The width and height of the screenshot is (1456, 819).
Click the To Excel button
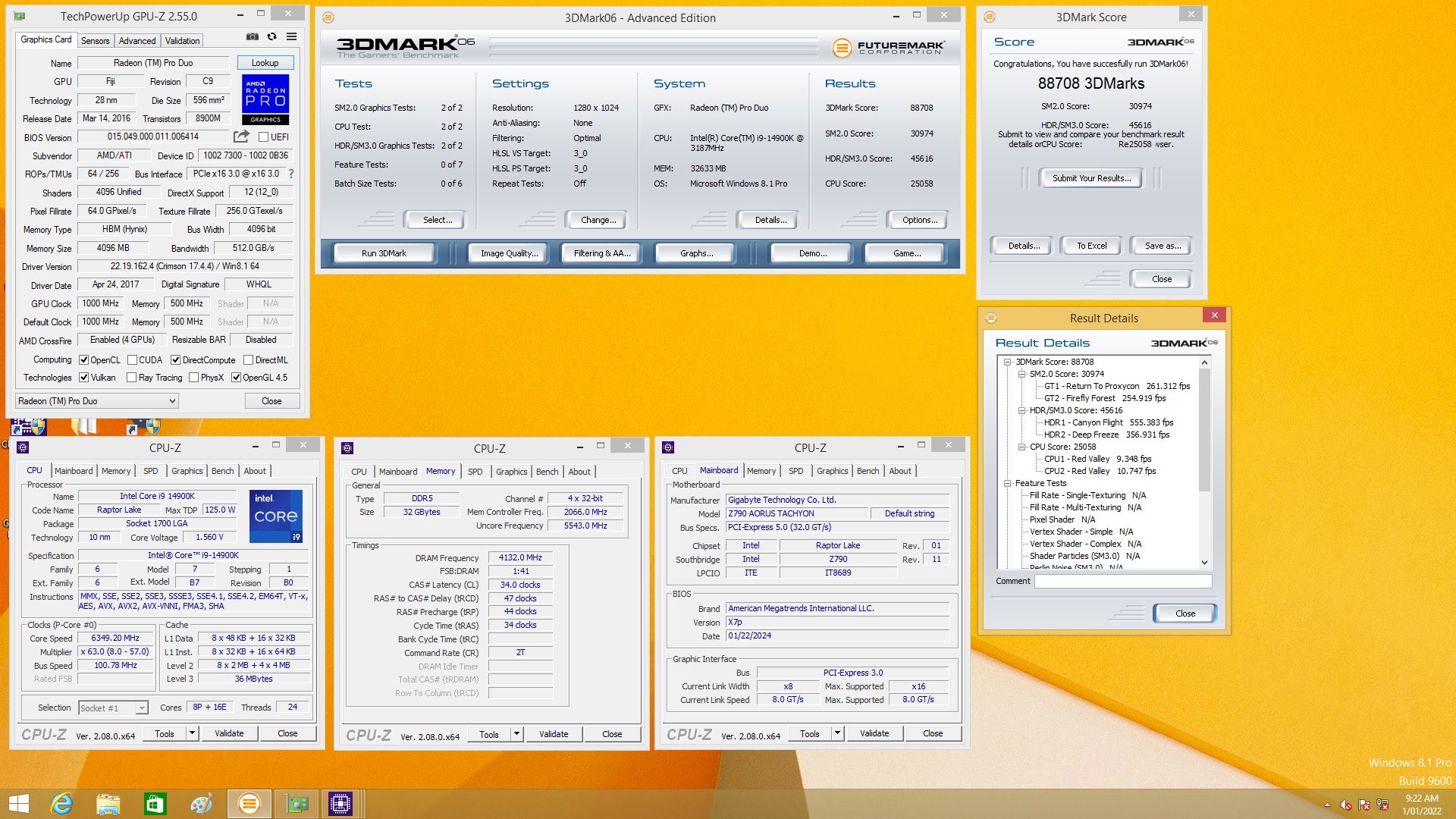tap(1092, 246)
